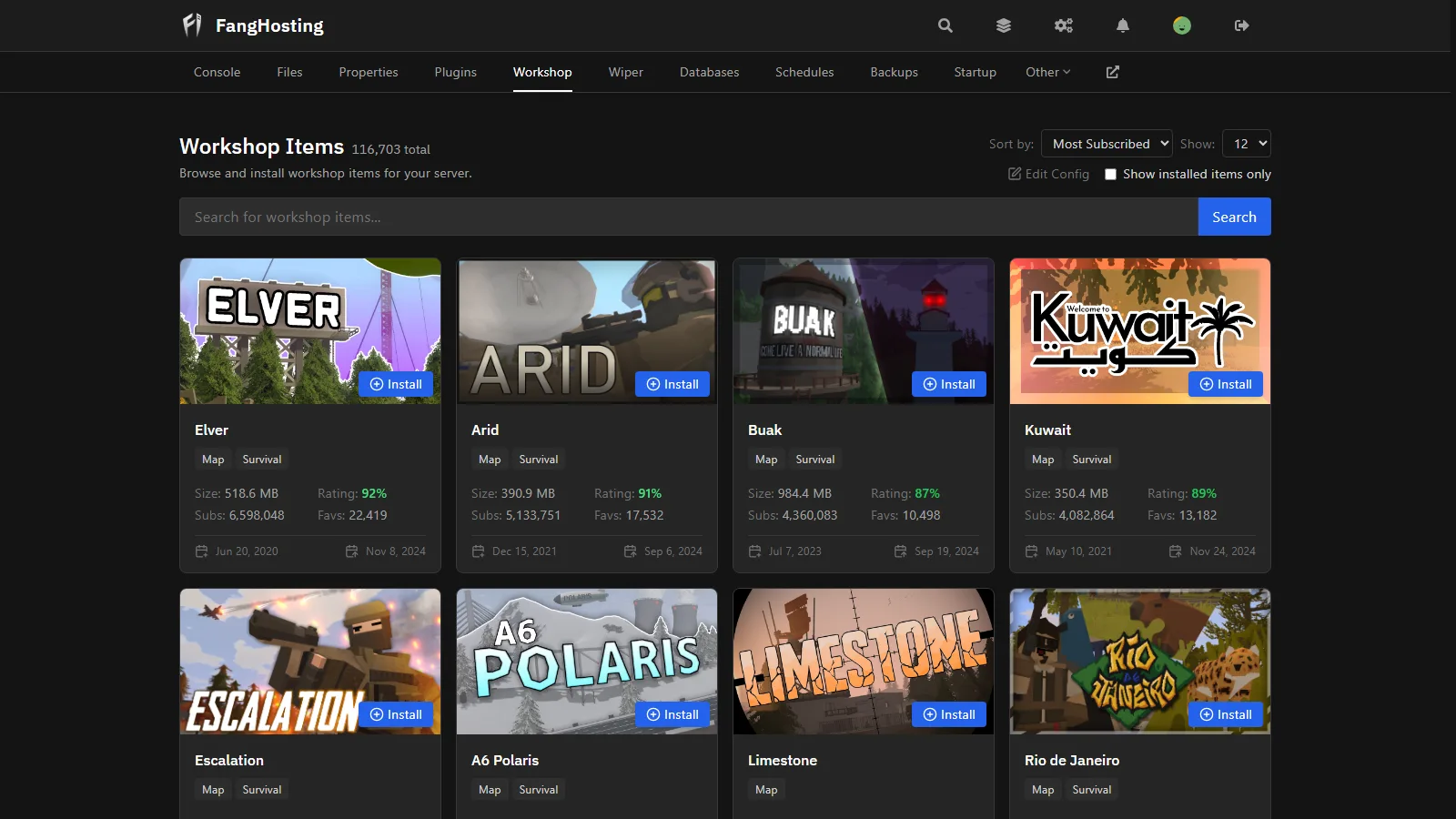1456x819 pixels.
Task: Click the Elver item title
Action: pyautogui.click(x=211, y=430)
